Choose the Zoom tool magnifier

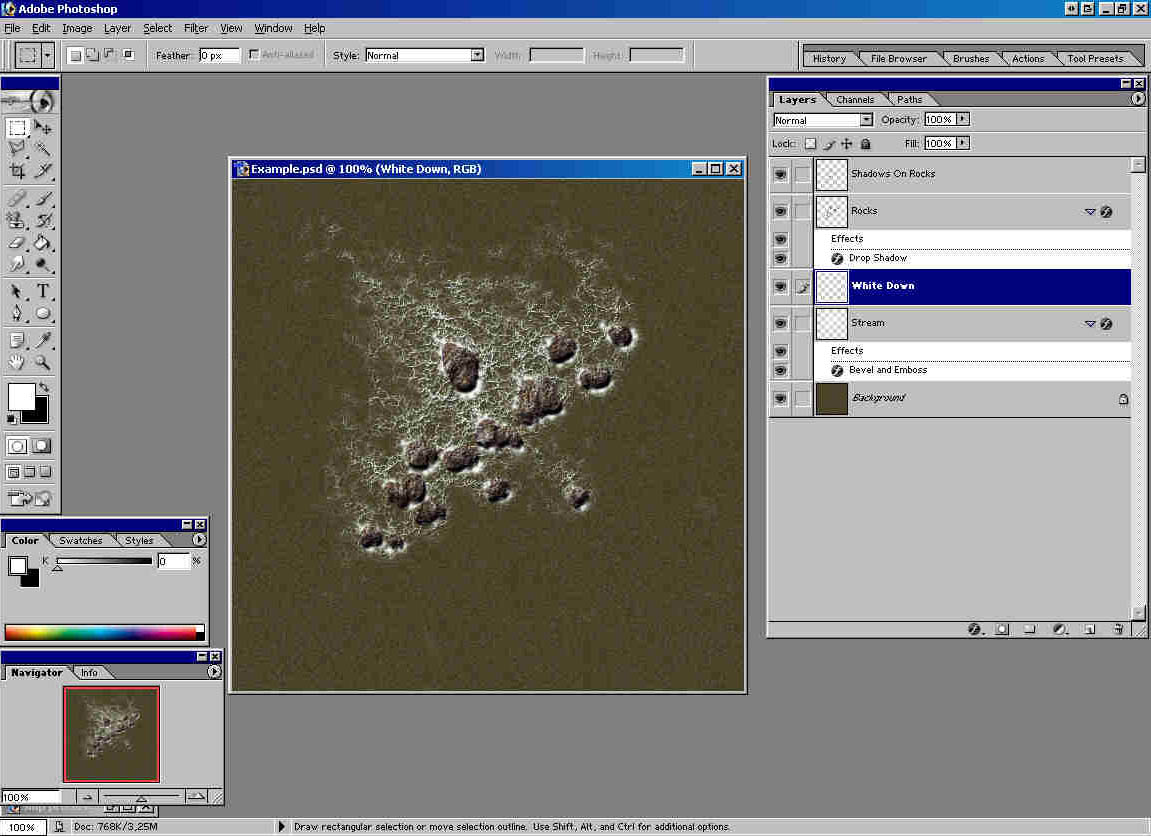pyautogui.click(x=44, y=363)
